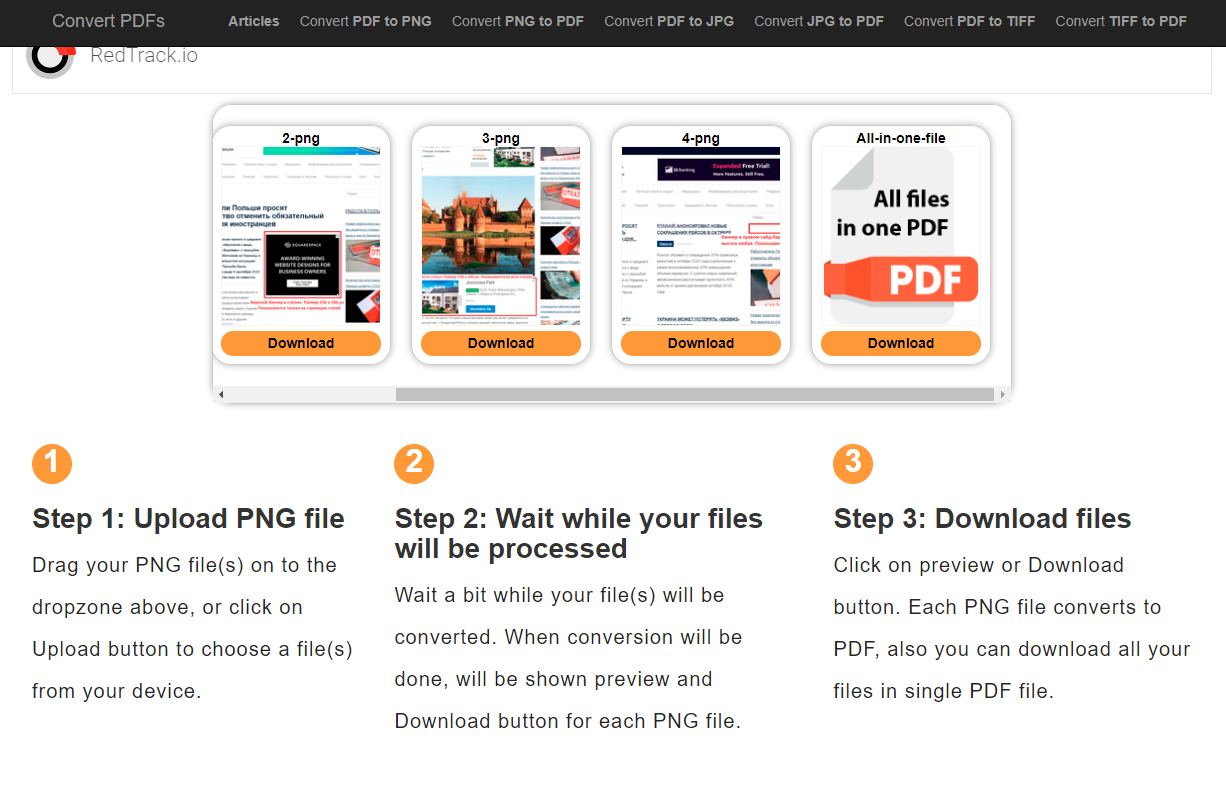Download the 3-png converted file

(500, 342)
